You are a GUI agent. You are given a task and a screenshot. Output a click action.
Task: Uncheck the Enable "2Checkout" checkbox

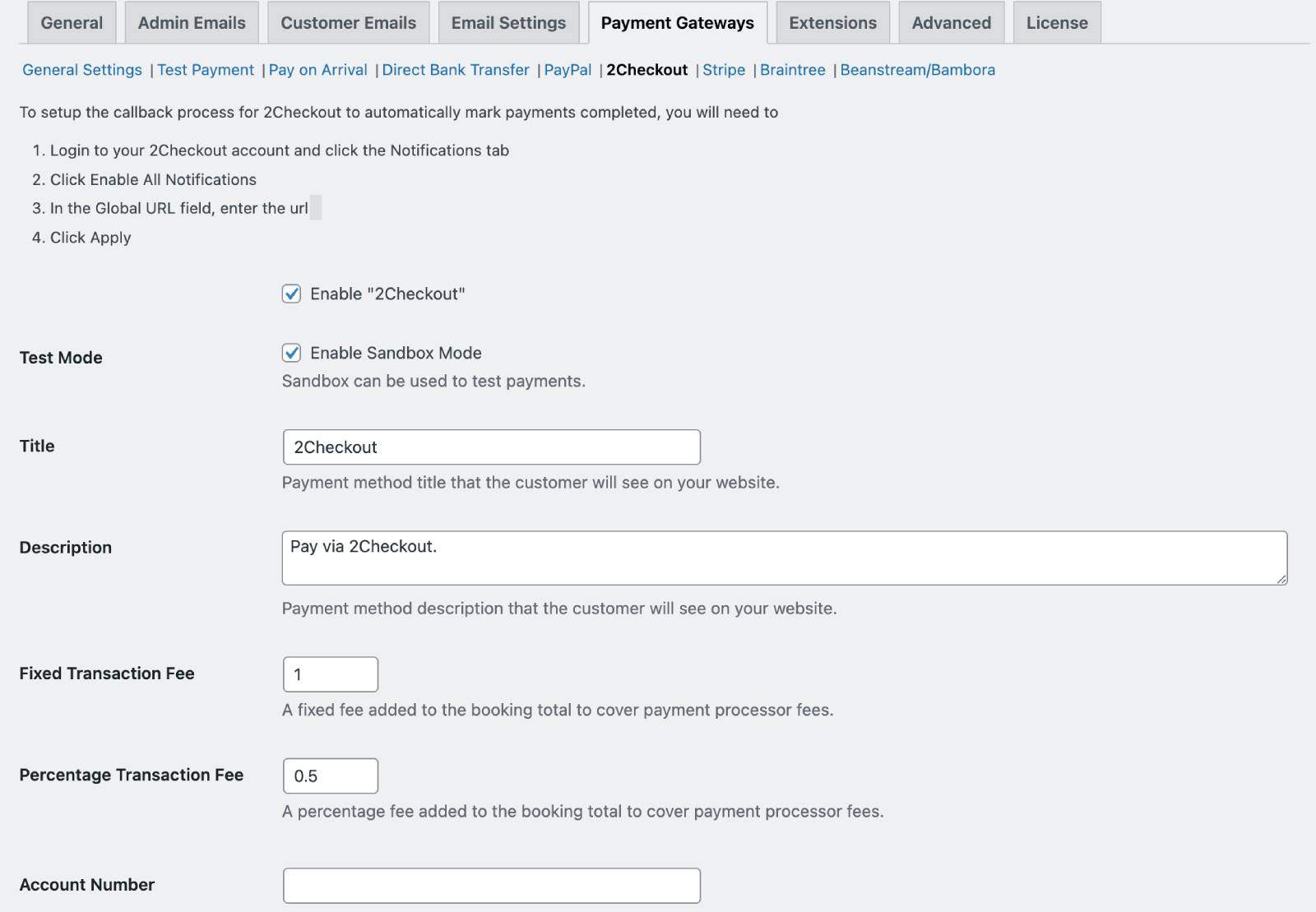point(291,294)
